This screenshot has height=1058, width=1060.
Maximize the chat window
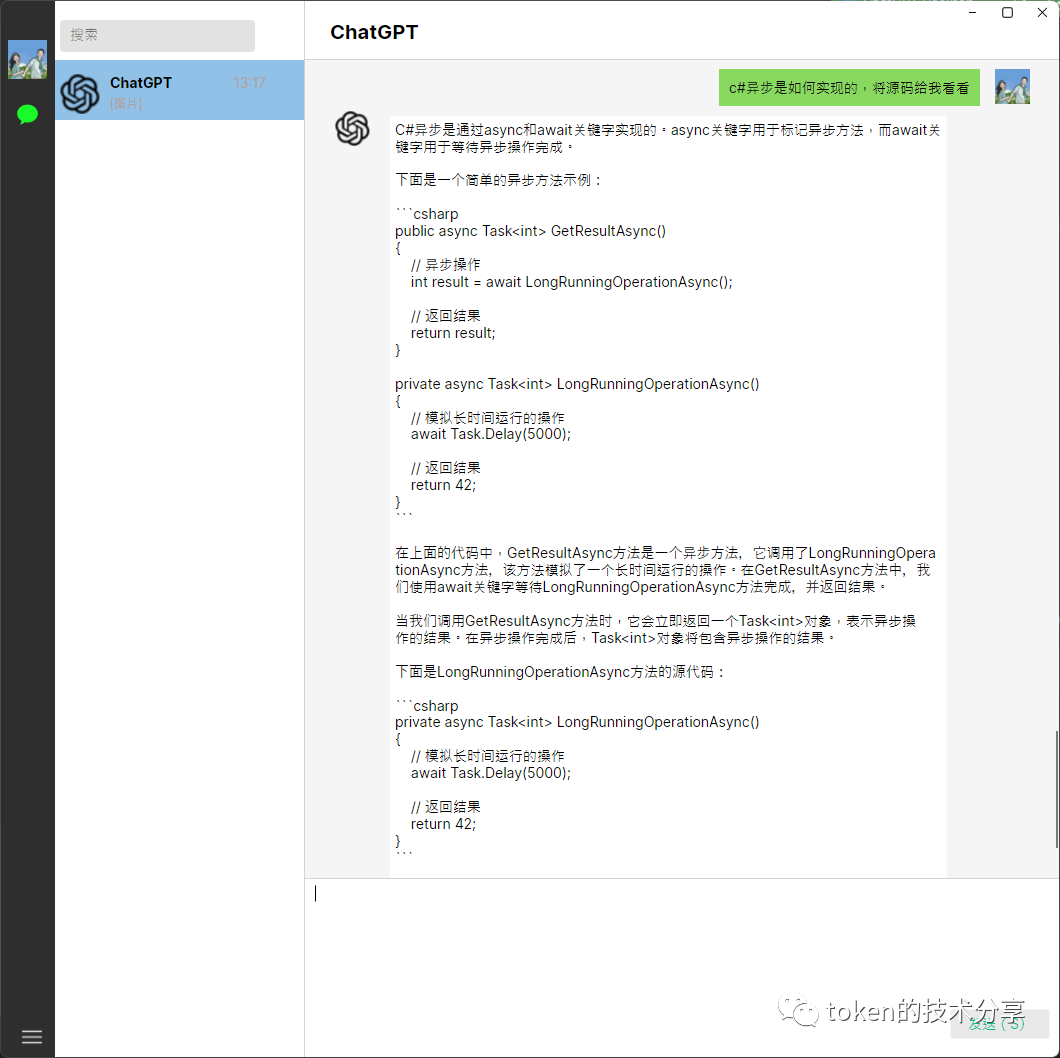coord(1007,13)
